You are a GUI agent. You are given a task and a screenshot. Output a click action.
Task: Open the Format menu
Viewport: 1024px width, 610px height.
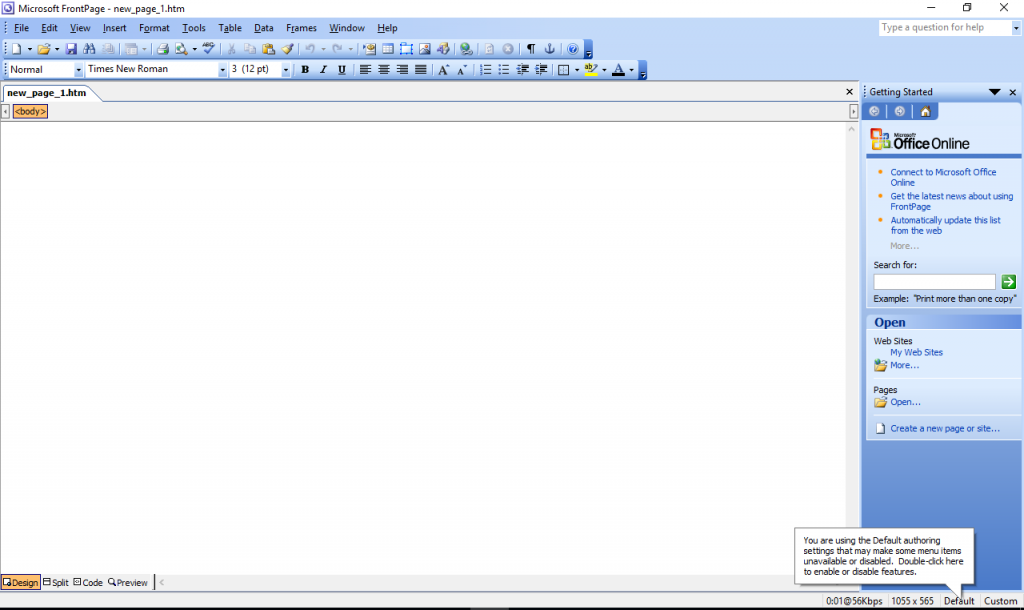(154, 28)
